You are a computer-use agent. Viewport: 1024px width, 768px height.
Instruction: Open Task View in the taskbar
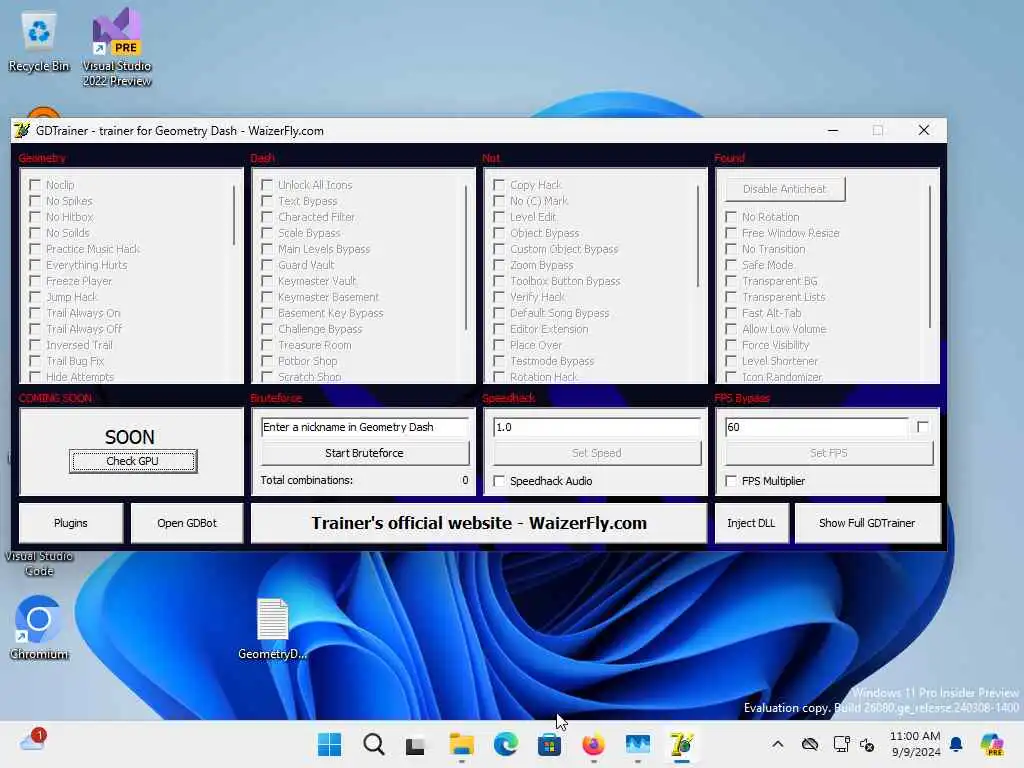(x=415, y=744)
